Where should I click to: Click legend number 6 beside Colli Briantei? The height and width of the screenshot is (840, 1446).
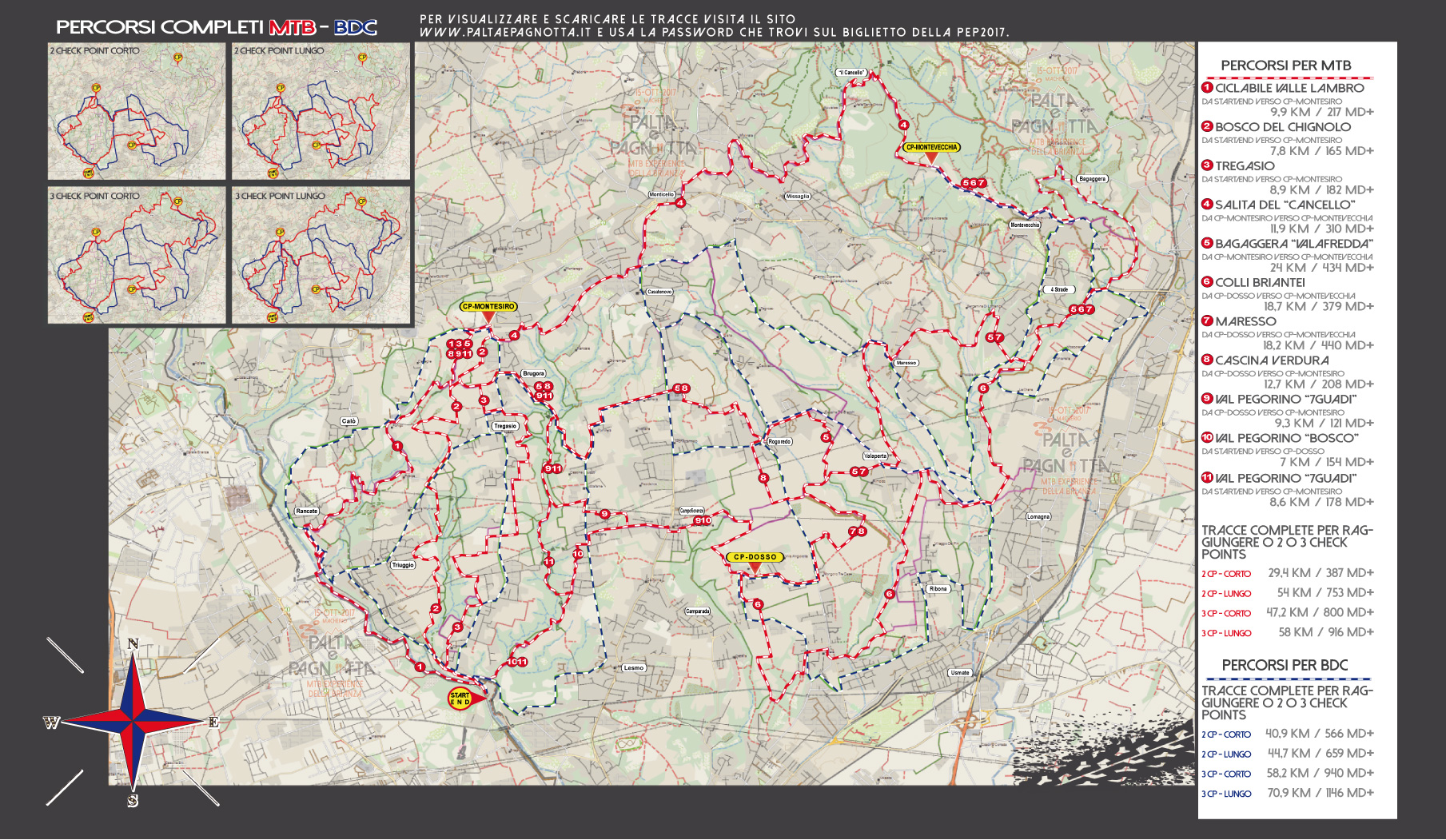[1207, 282]
